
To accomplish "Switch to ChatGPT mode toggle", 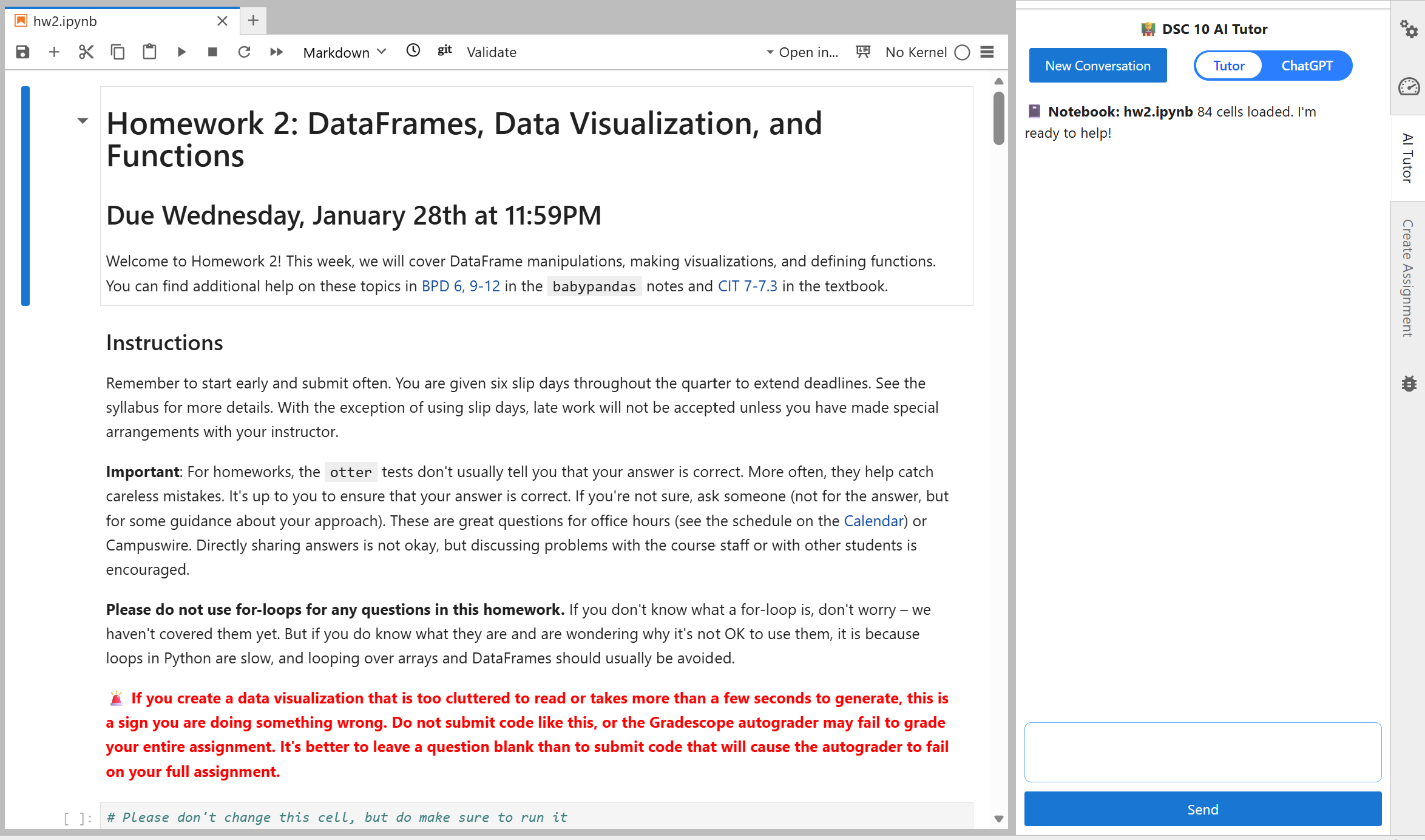I will pos(1307,66).
